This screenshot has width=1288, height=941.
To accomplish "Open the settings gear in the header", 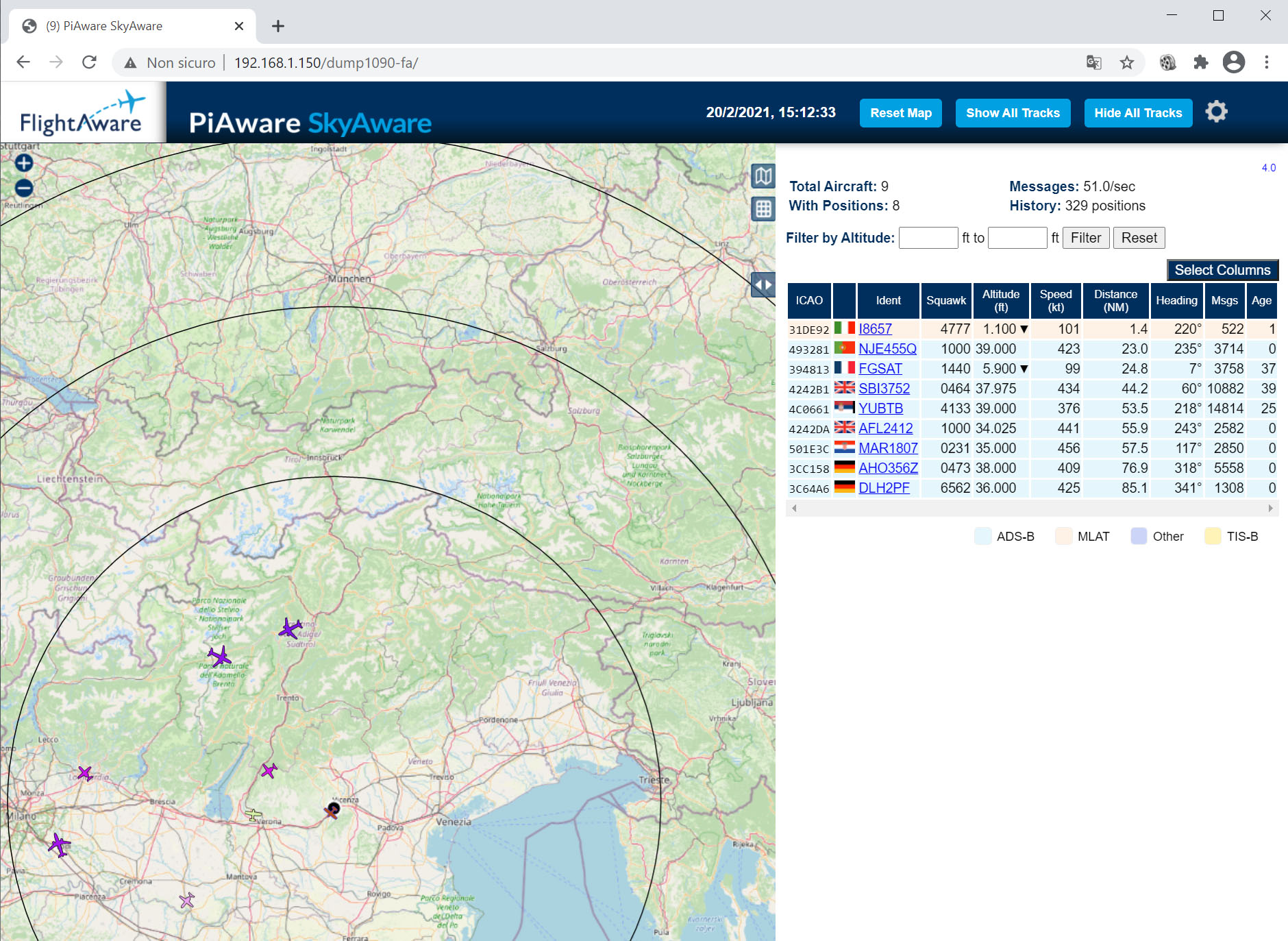I will tap(1217, 112).
